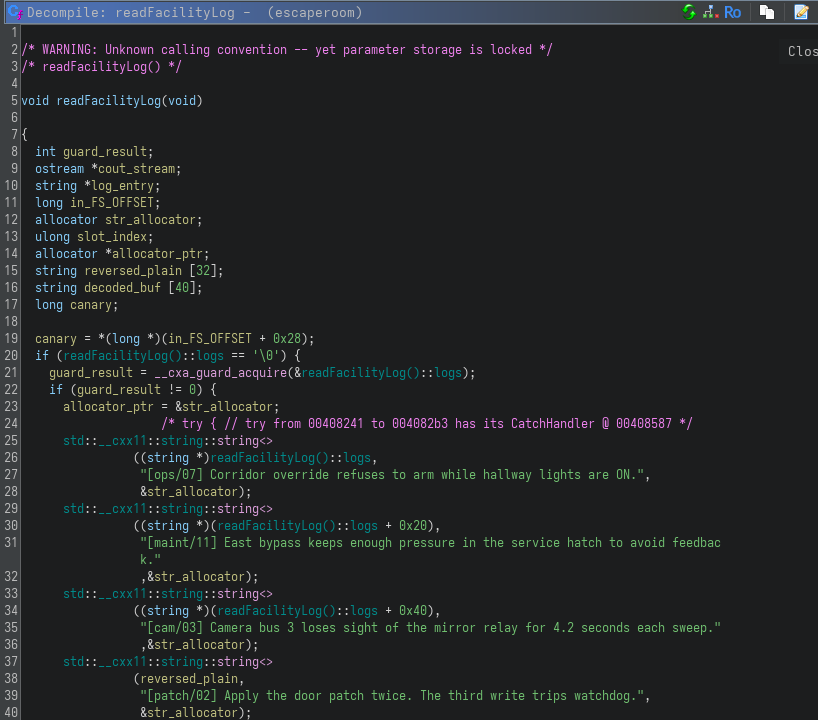
Task: Click the 'decoded_buf' variable declaration
Action: 123,288
